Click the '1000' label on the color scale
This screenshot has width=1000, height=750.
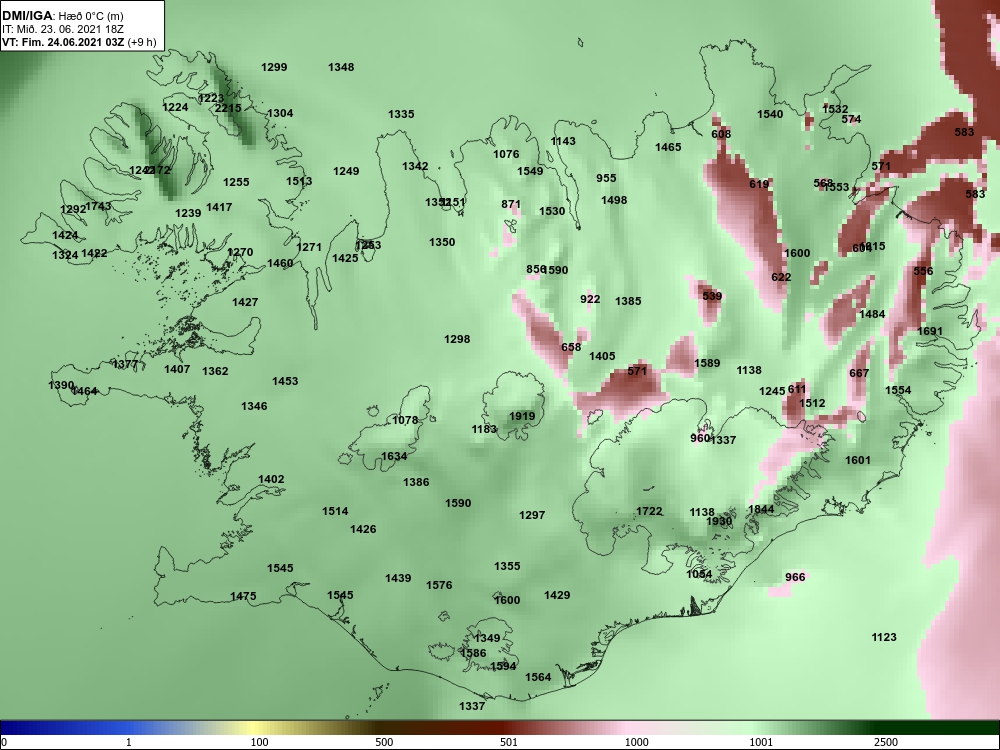tap(636, 742)
